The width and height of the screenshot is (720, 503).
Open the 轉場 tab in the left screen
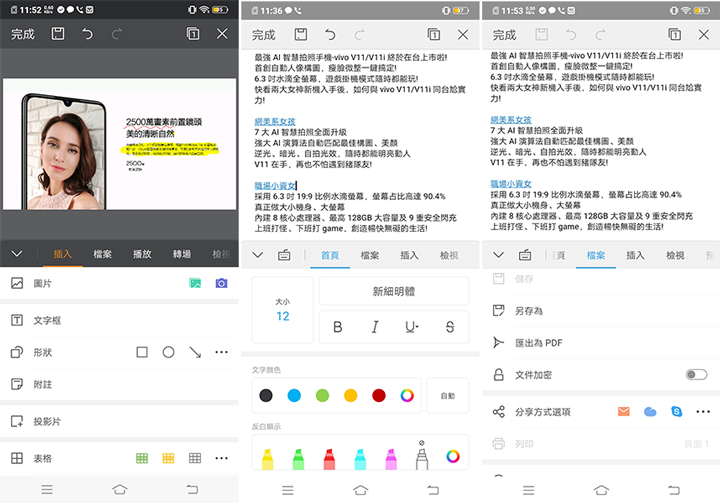click(x=182, y=254)
